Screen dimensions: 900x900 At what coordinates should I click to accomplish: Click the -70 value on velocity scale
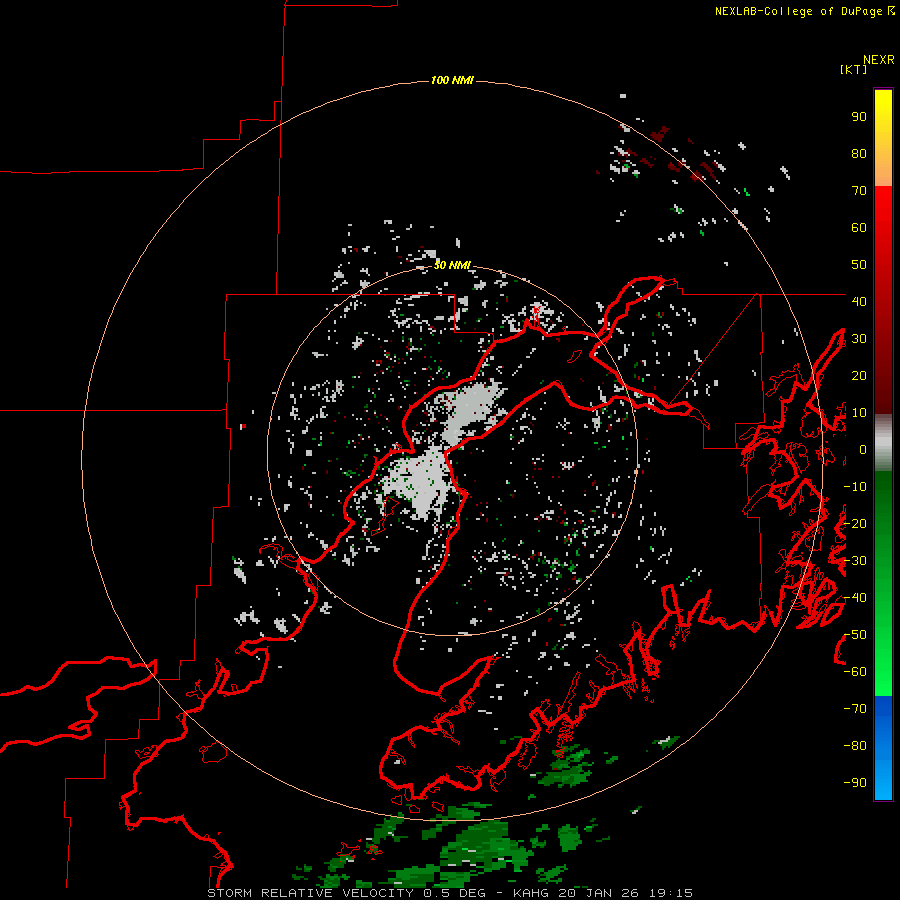[855, 709]
